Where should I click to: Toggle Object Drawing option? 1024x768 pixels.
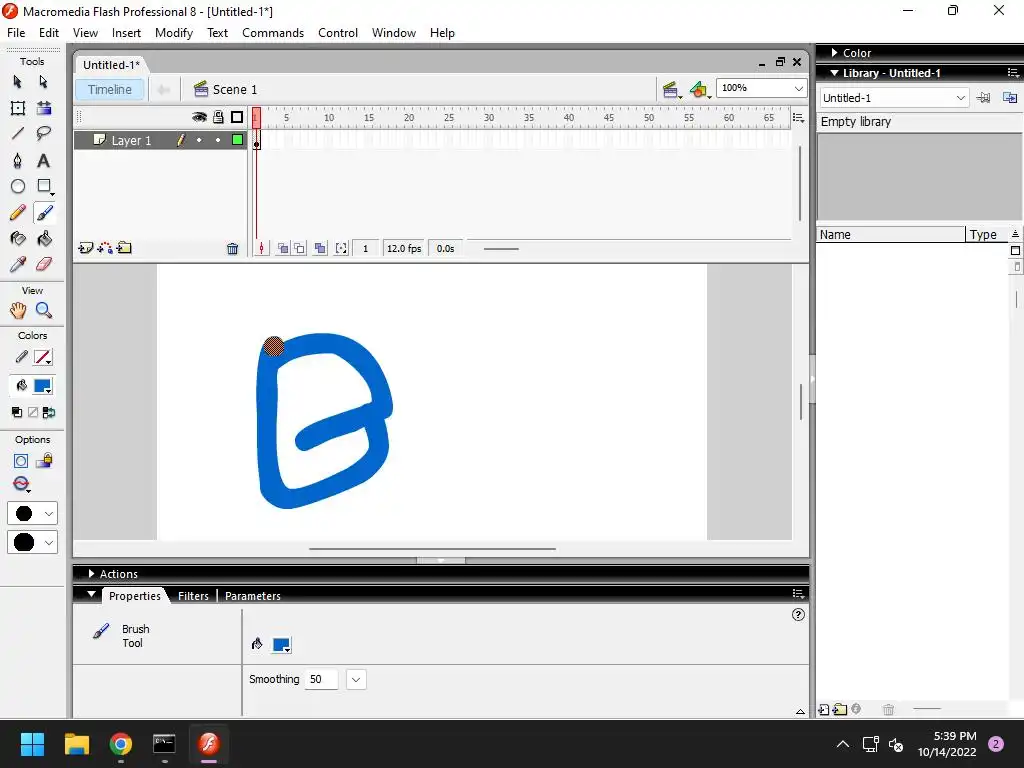pos(21,461)
